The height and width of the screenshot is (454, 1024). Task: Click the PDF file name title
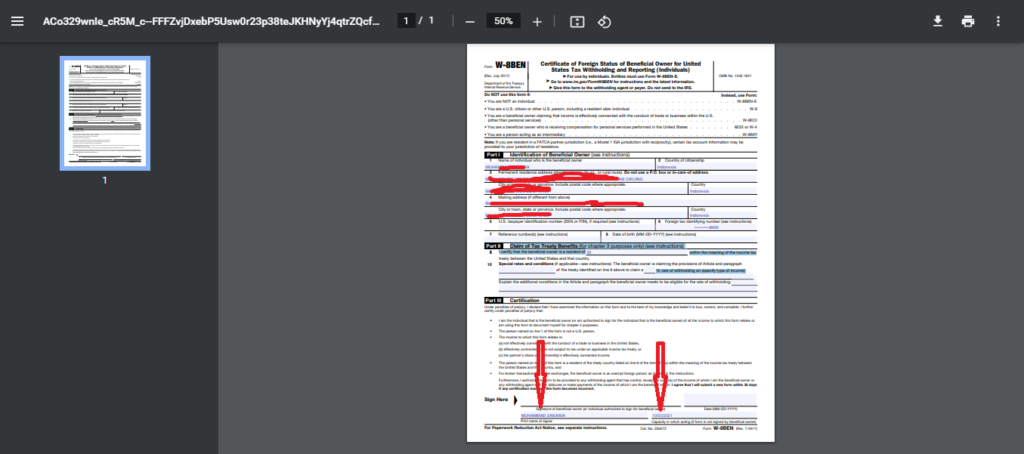(x=211, y=21)
